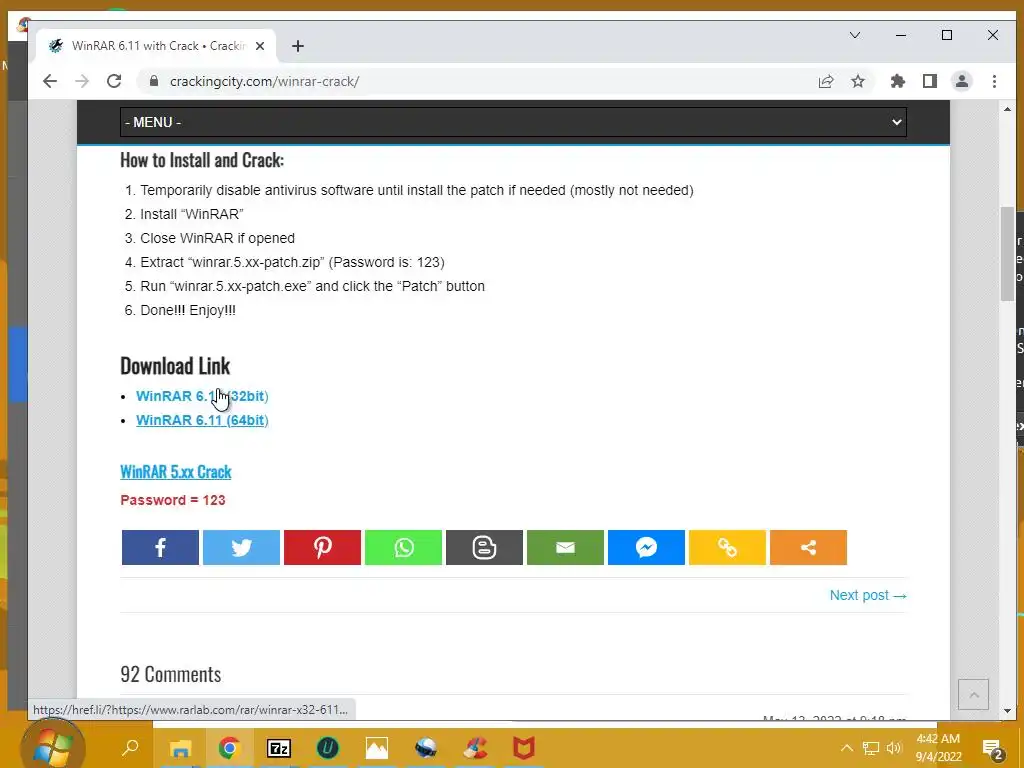Bookmark this page with the star icon
The height and width of the screenshot is (768, 1024).
[x=857, y=81]
